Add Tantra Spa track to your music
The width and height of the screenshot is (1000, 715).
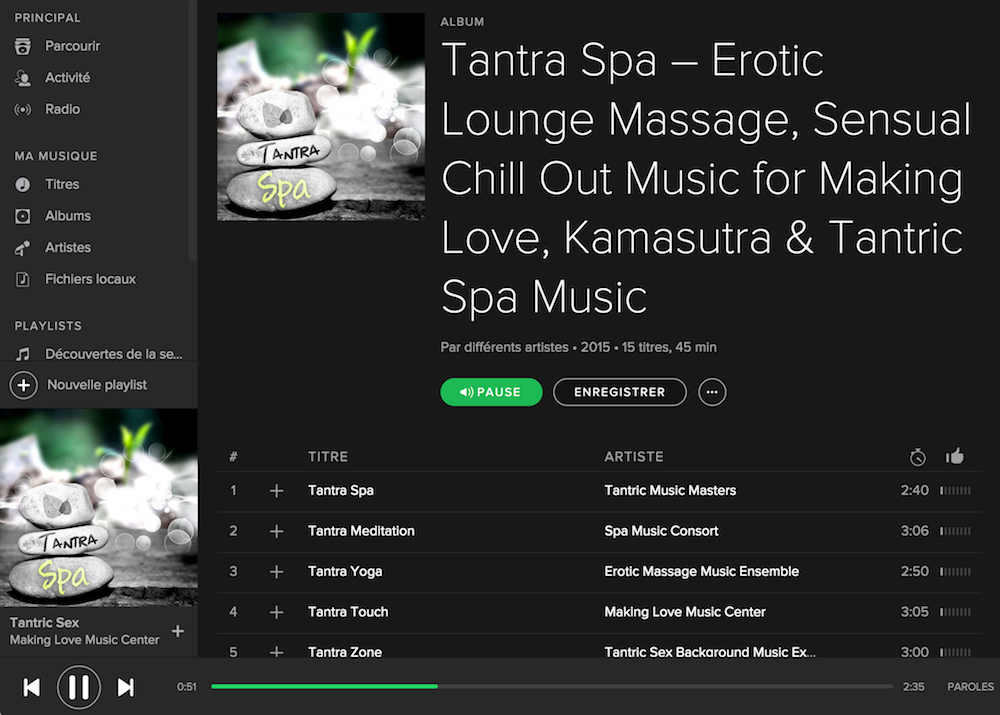[x=276, y=491]
